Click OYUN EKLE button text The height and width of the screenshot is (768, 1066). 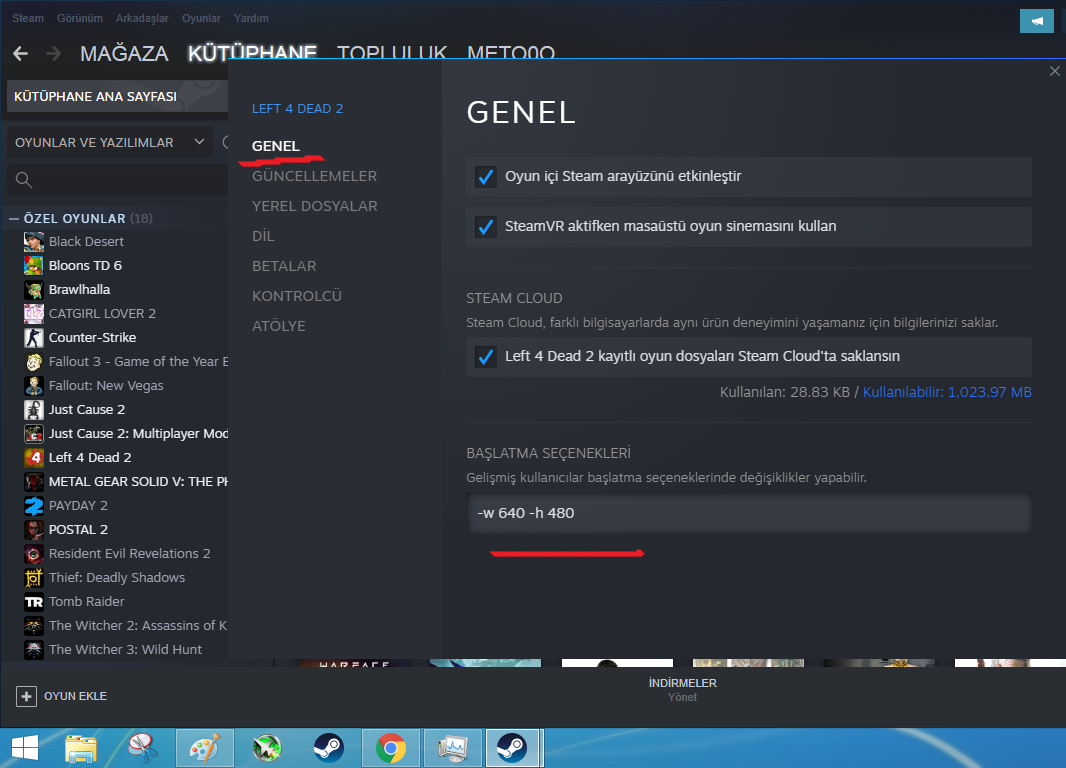click(x=75, y=696)
